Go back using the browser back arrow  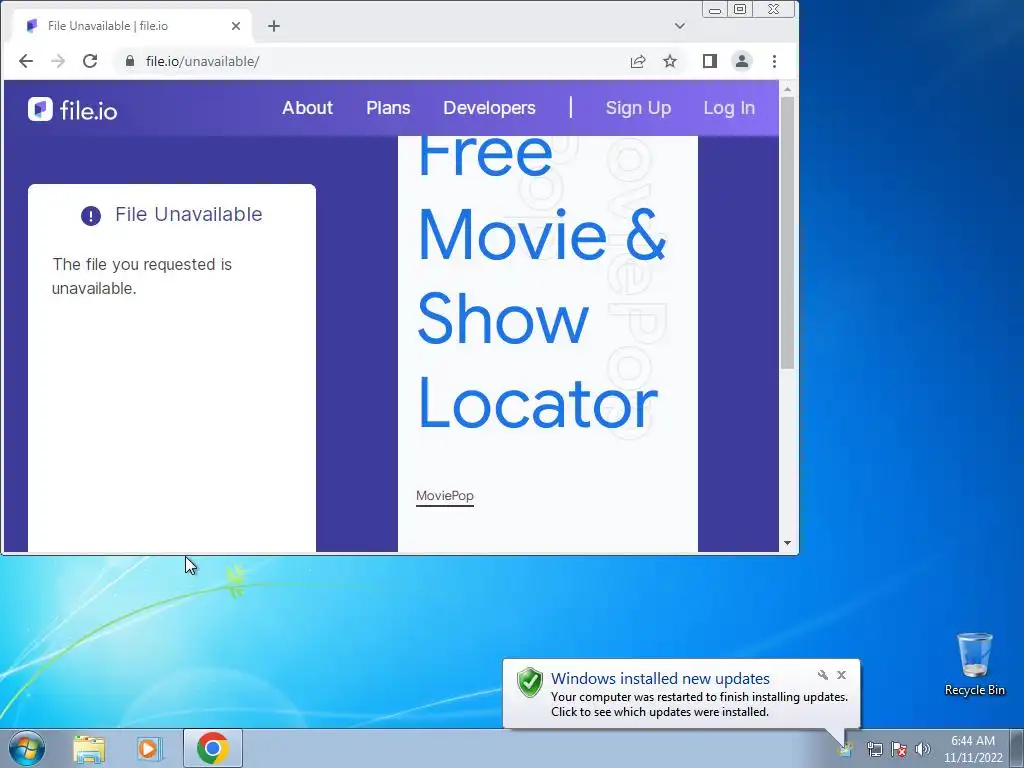click(x=25, y=61)
